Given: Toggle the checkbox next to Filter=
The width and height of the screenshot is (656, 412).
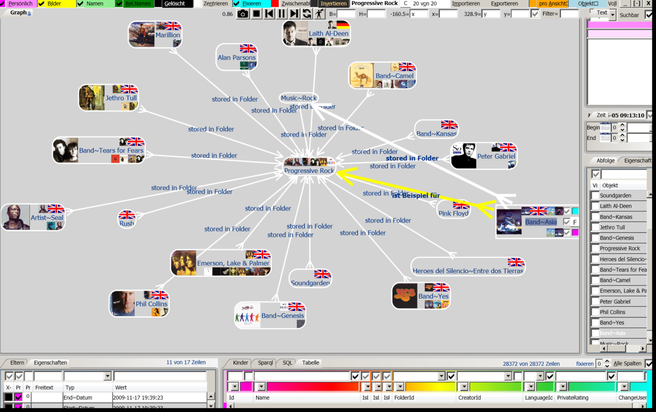Looking at the screenshot, I should click(535, 14).
